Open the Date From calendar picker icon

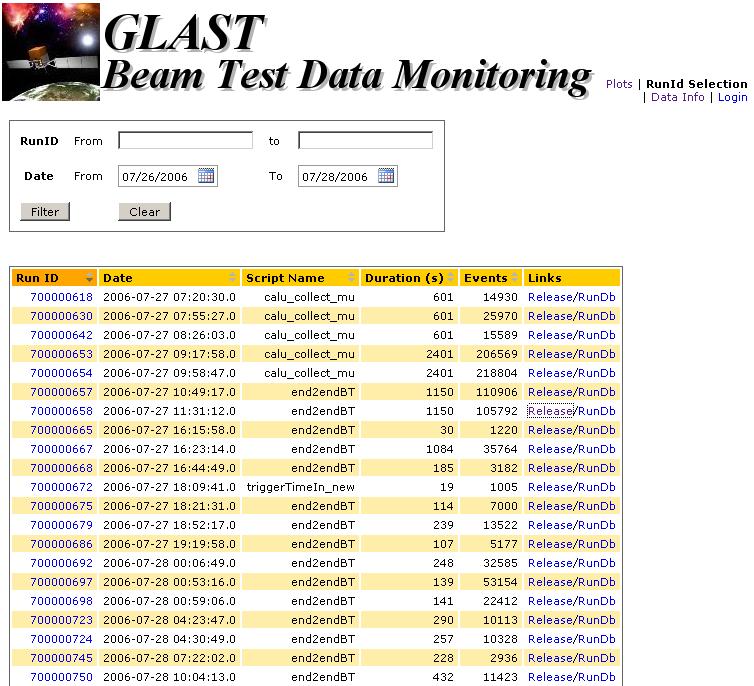click(206, 175)
